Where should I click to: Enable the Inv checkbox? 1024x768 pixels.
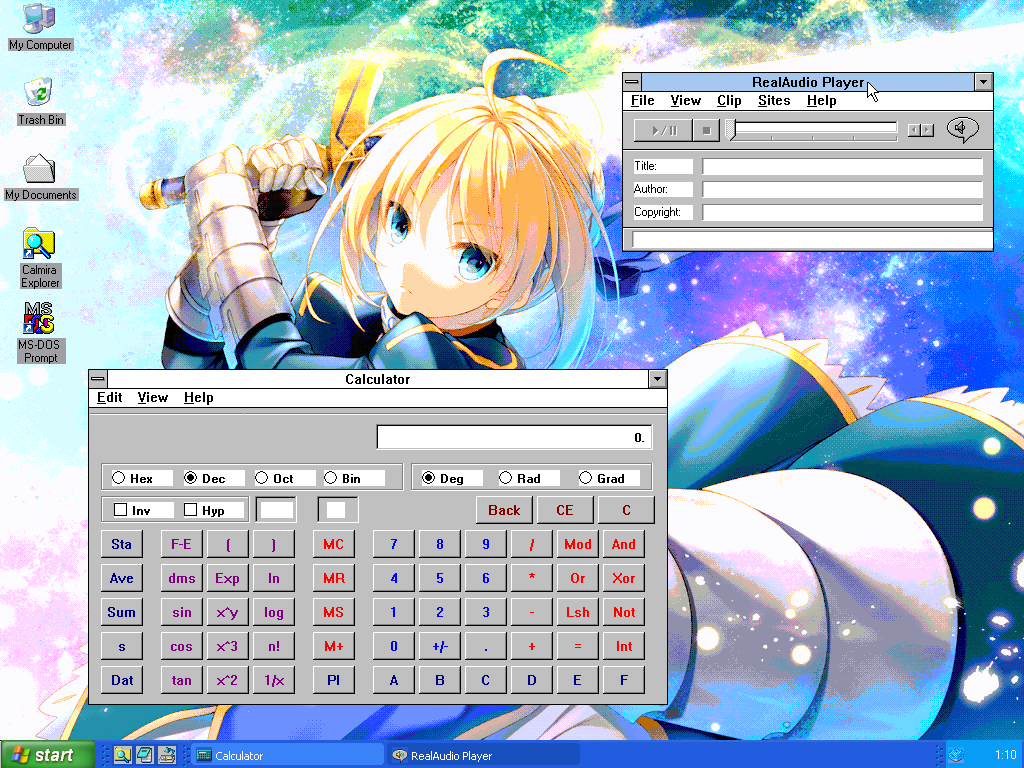[x=121, y=510]
